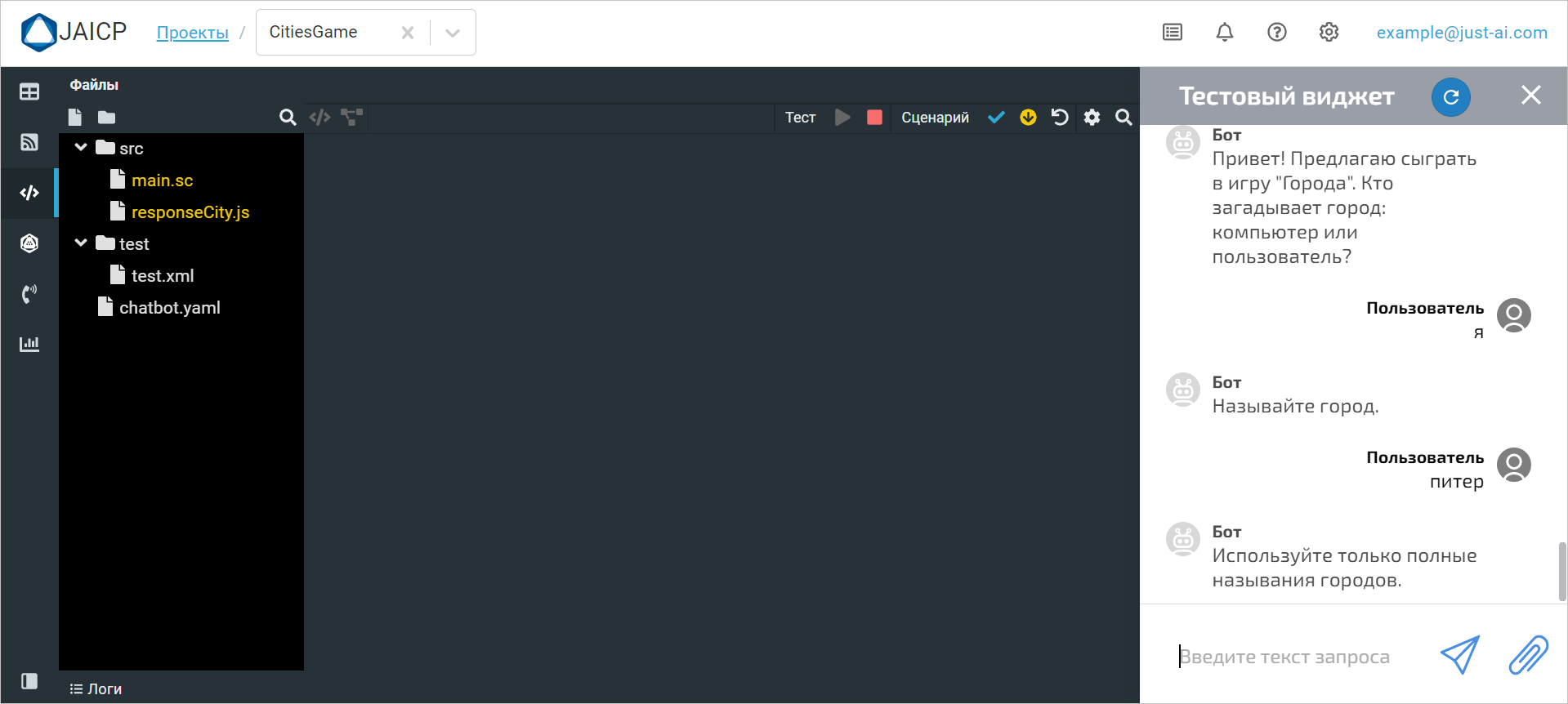
Task: Send the message with paper plane icon
Action: point(1459,655)
